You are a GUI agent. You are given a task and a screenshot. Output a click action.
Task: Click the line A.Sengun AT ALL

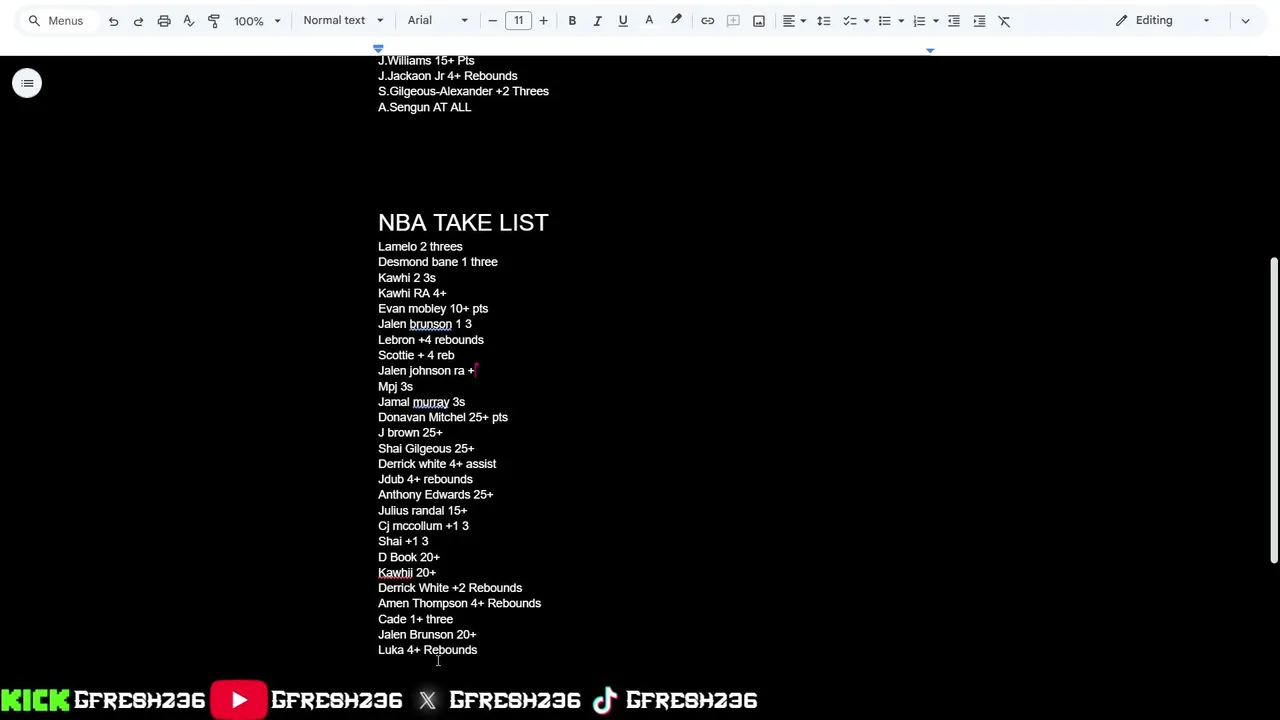click(x=424, y=107)
